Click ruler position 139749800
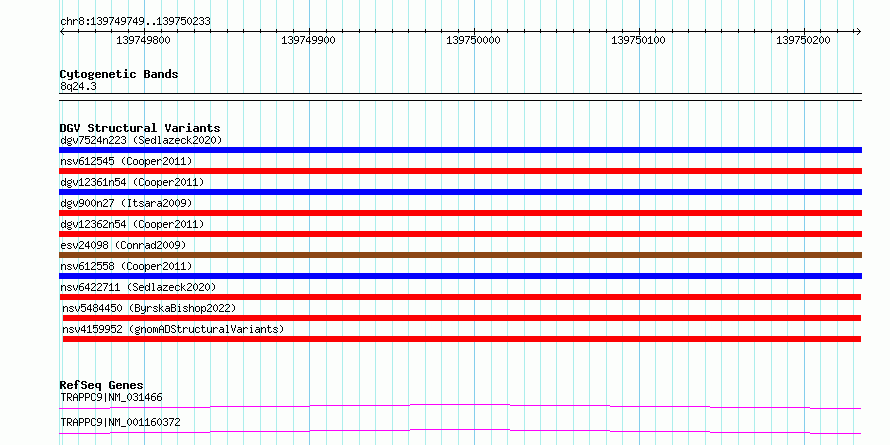This screenshot has width=890, height=445. [x=143, y=40]
